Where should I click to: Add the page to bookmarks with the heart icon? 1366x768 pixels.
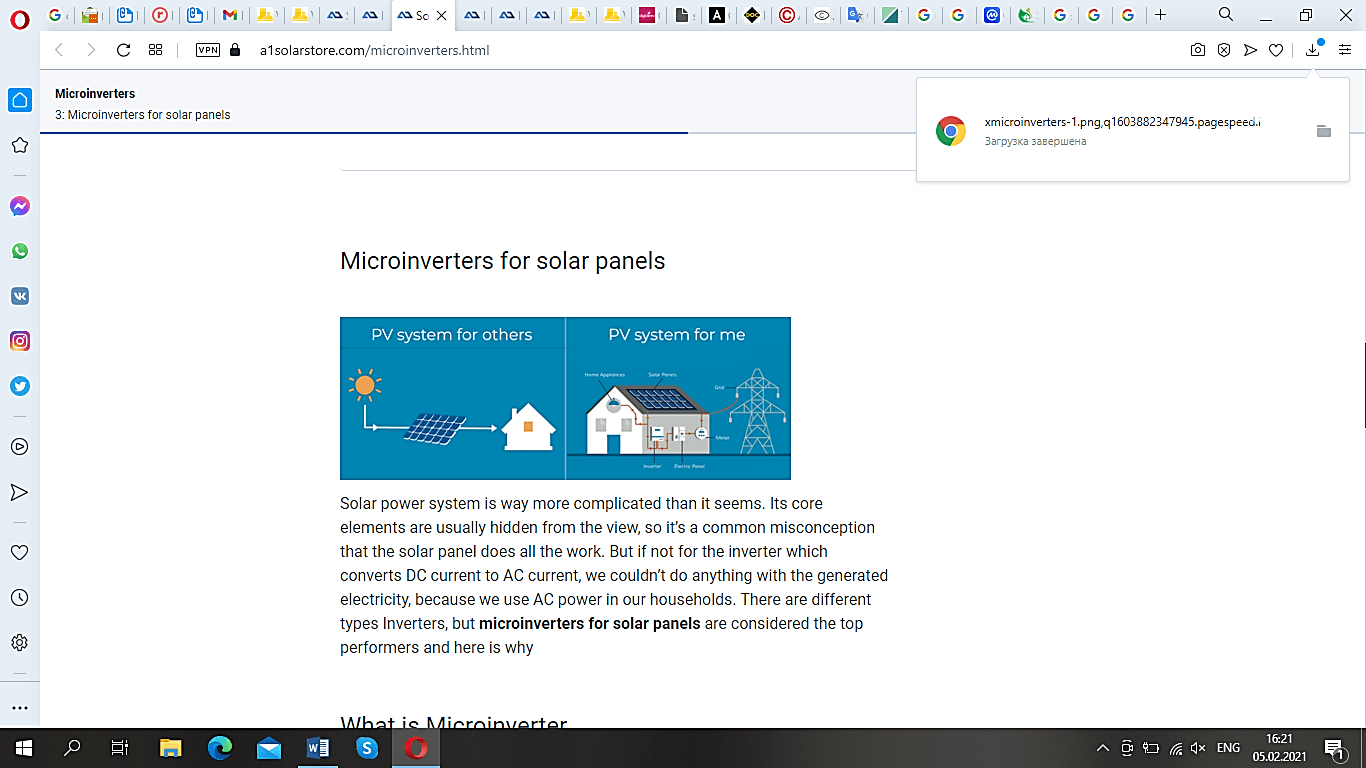(x=1275, y=50)
